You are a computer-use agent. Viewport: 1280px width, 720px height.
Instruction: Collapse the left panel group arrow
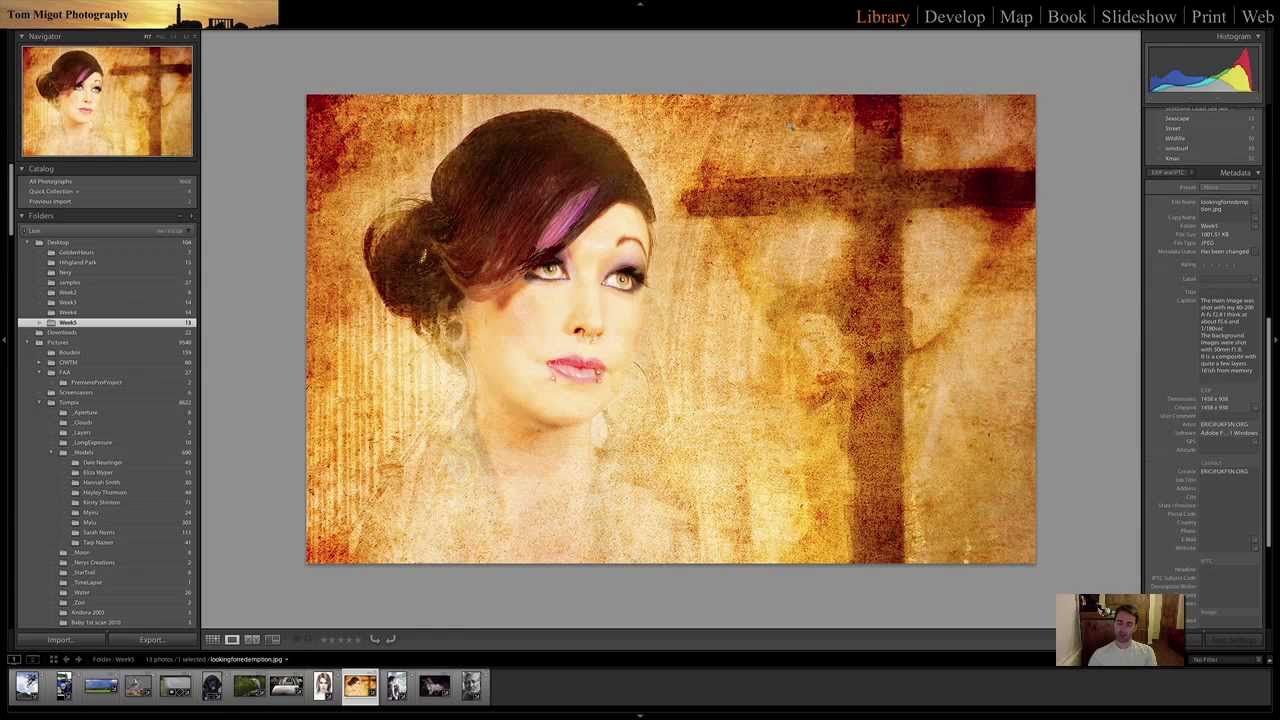4,340
